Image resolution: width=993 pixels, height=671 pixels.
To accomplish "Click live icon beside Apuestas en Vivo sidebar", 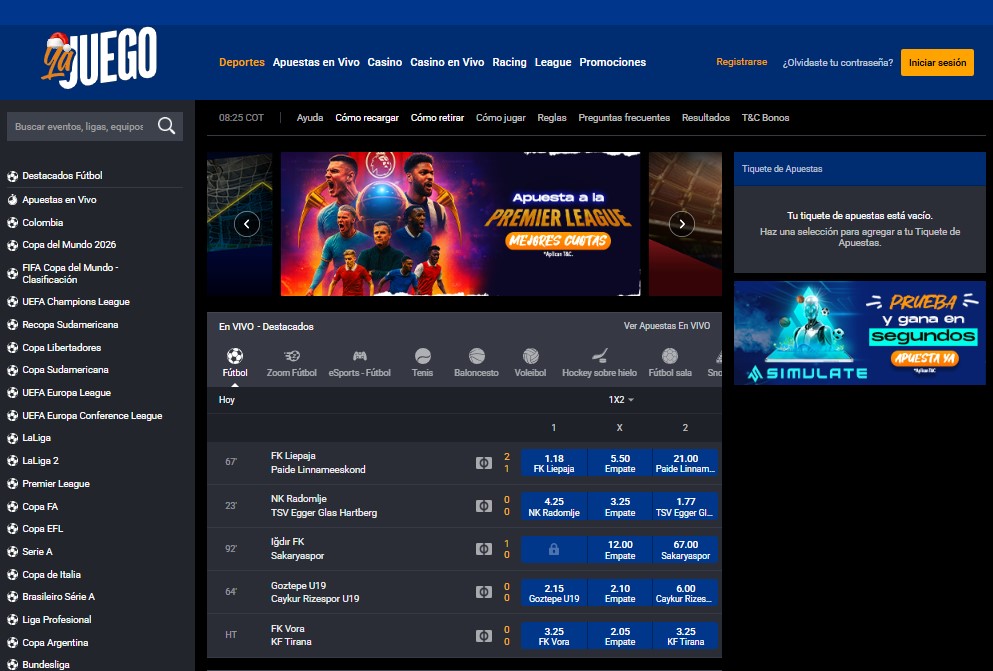I will coord(12,199).
